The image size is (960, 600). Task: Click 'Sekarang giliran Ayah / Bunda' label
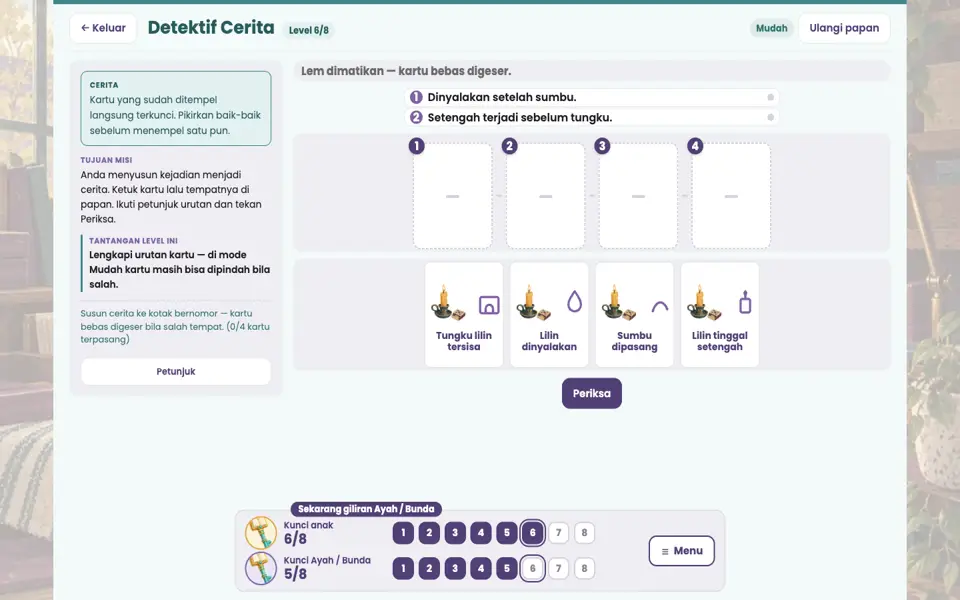(366, 509)
